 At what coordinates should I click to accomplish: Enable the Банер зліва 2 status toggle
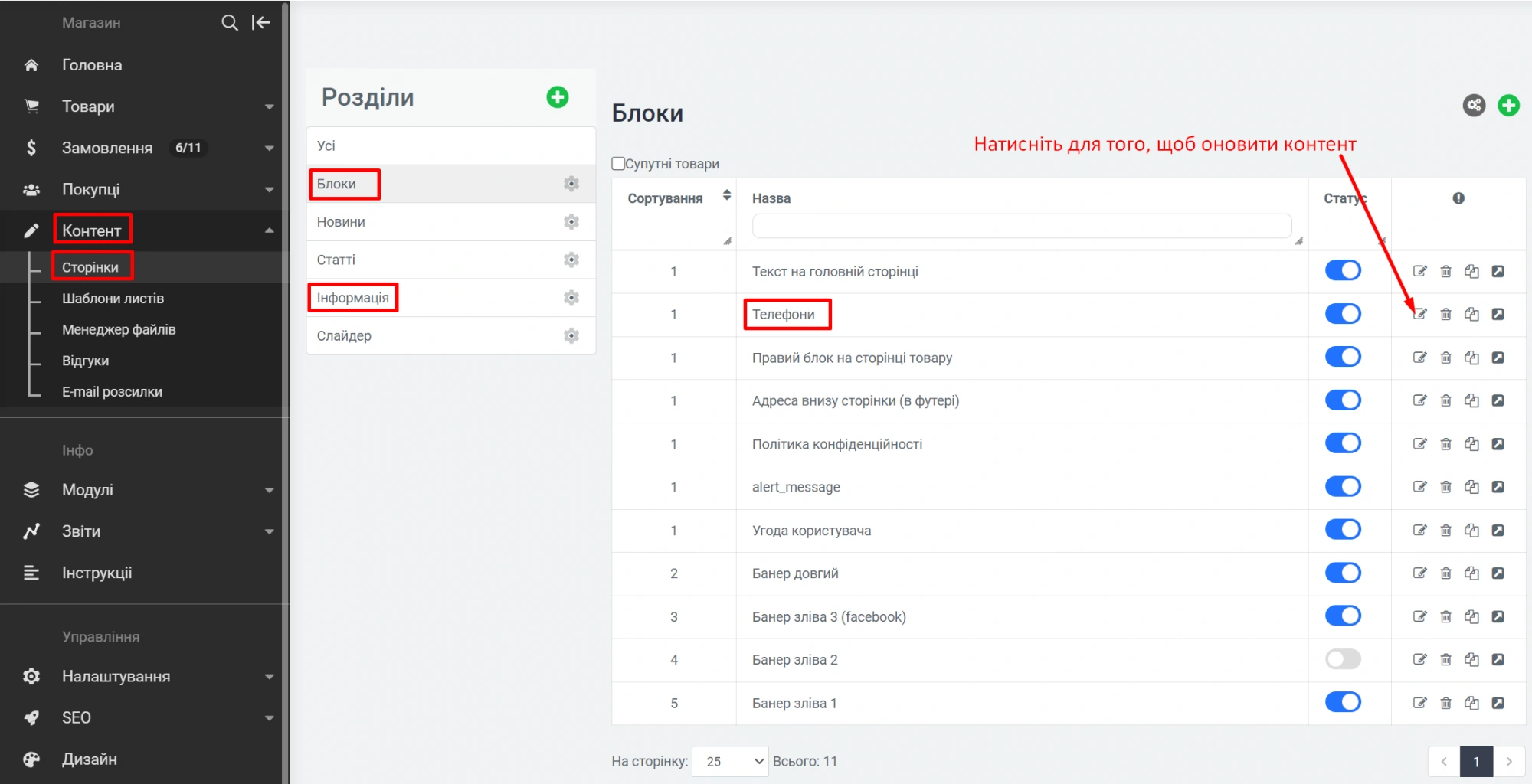click(x=1343, y=659)
